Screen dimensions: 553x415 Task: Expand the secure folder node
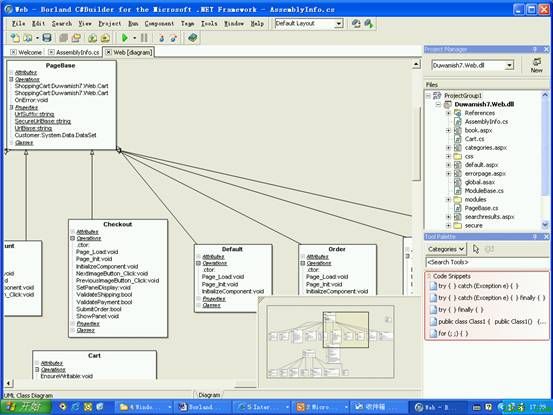pyautogui.click(x=448, y=226)
